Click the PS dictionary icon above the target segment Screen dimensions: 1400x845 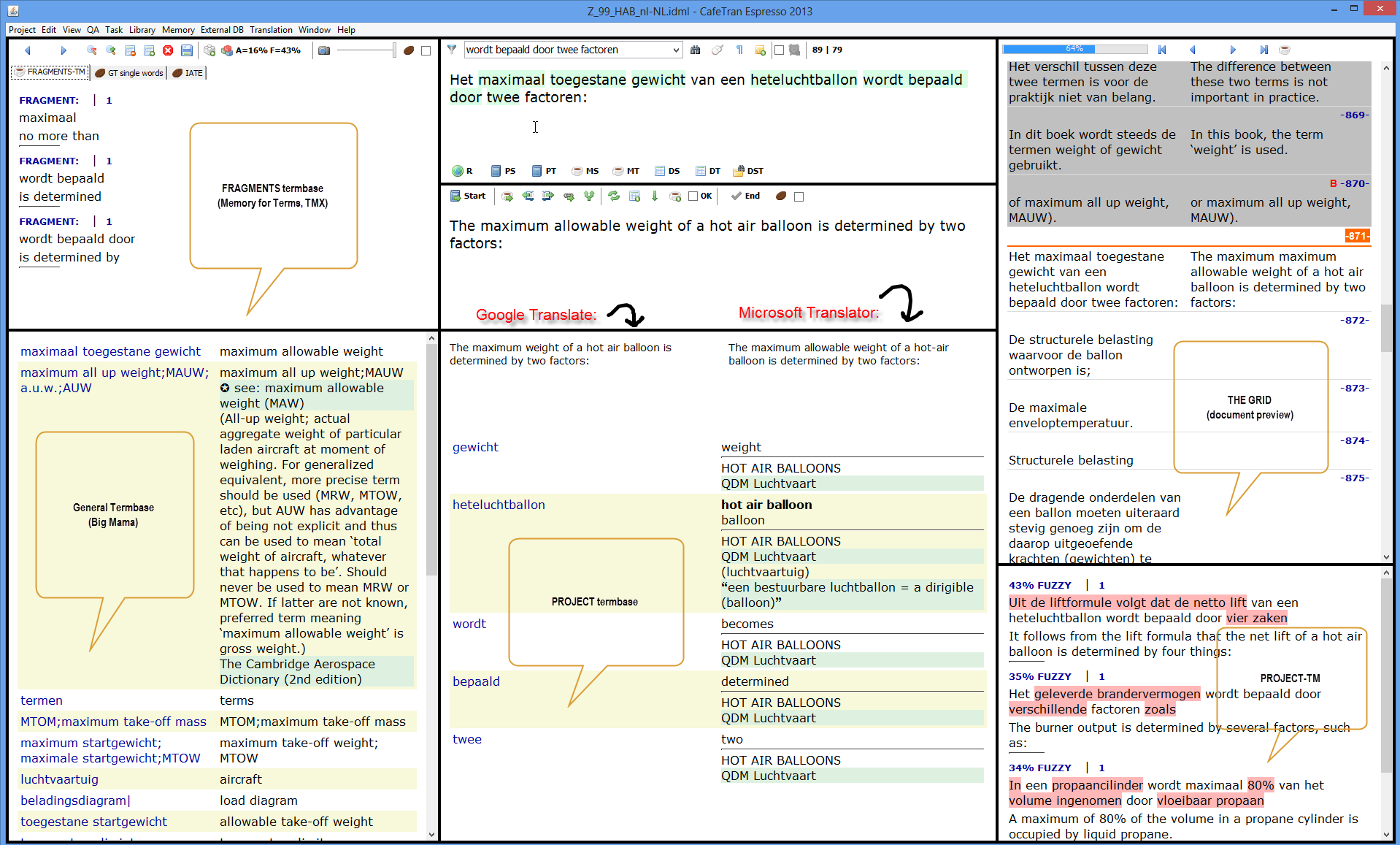click(x=496, y=171)
